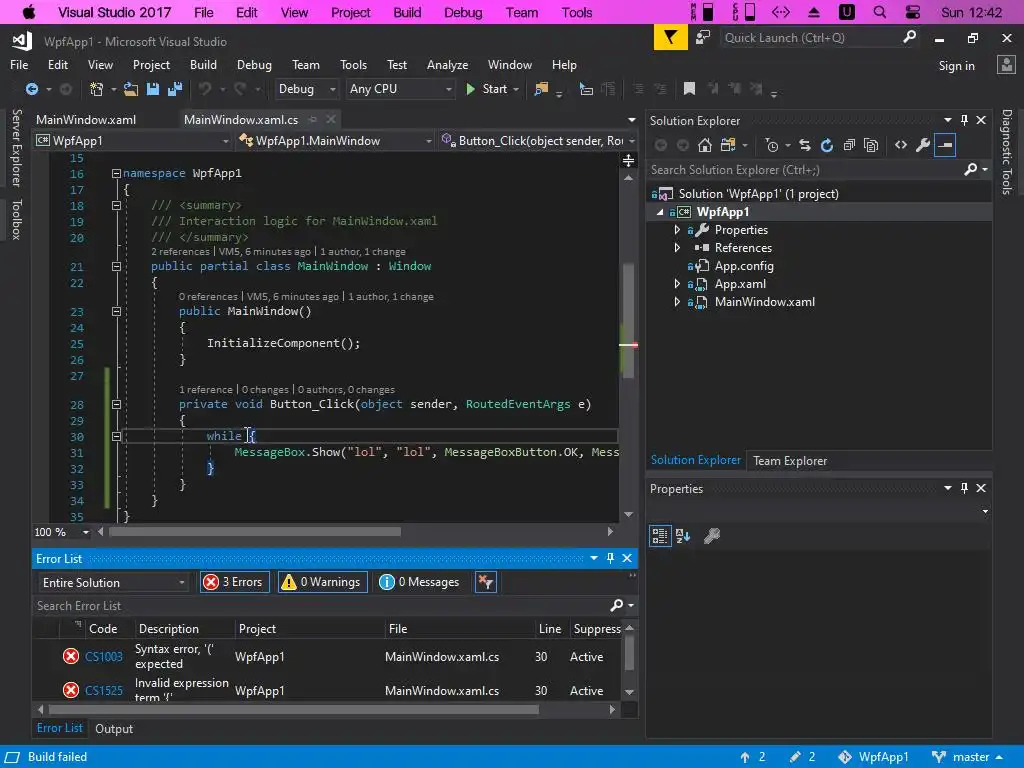Click Sign in link
The image size is (1024, 768).
[956, 65]
